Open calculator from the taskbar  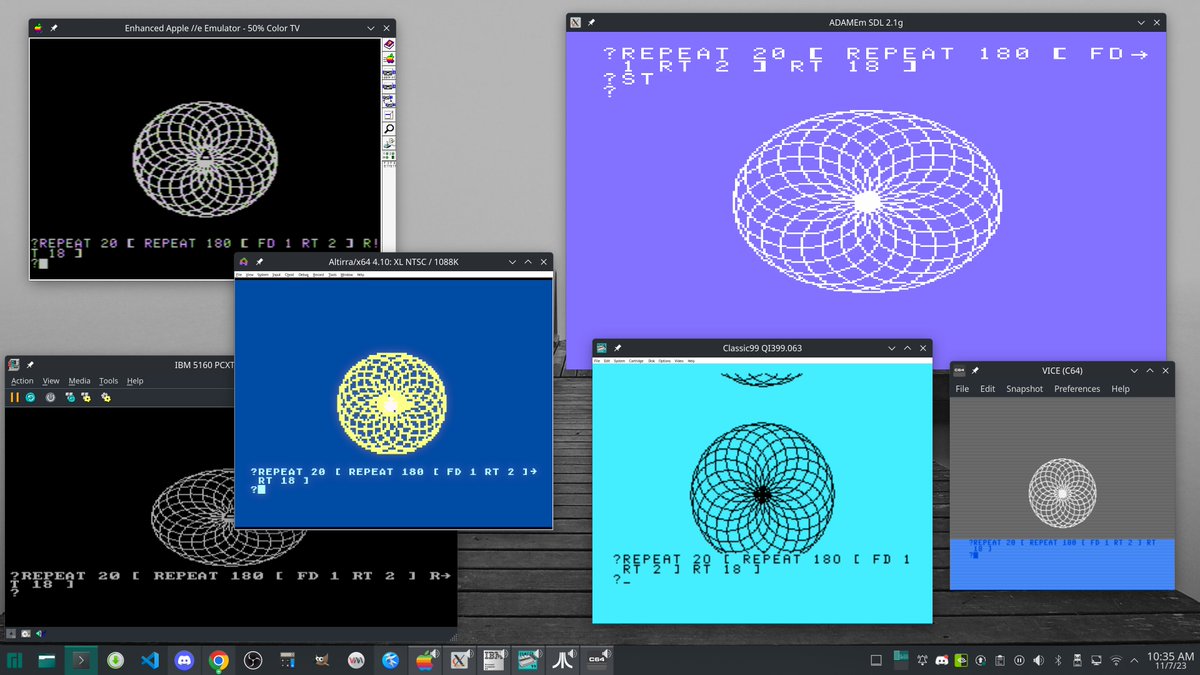[x=287, y=660]
